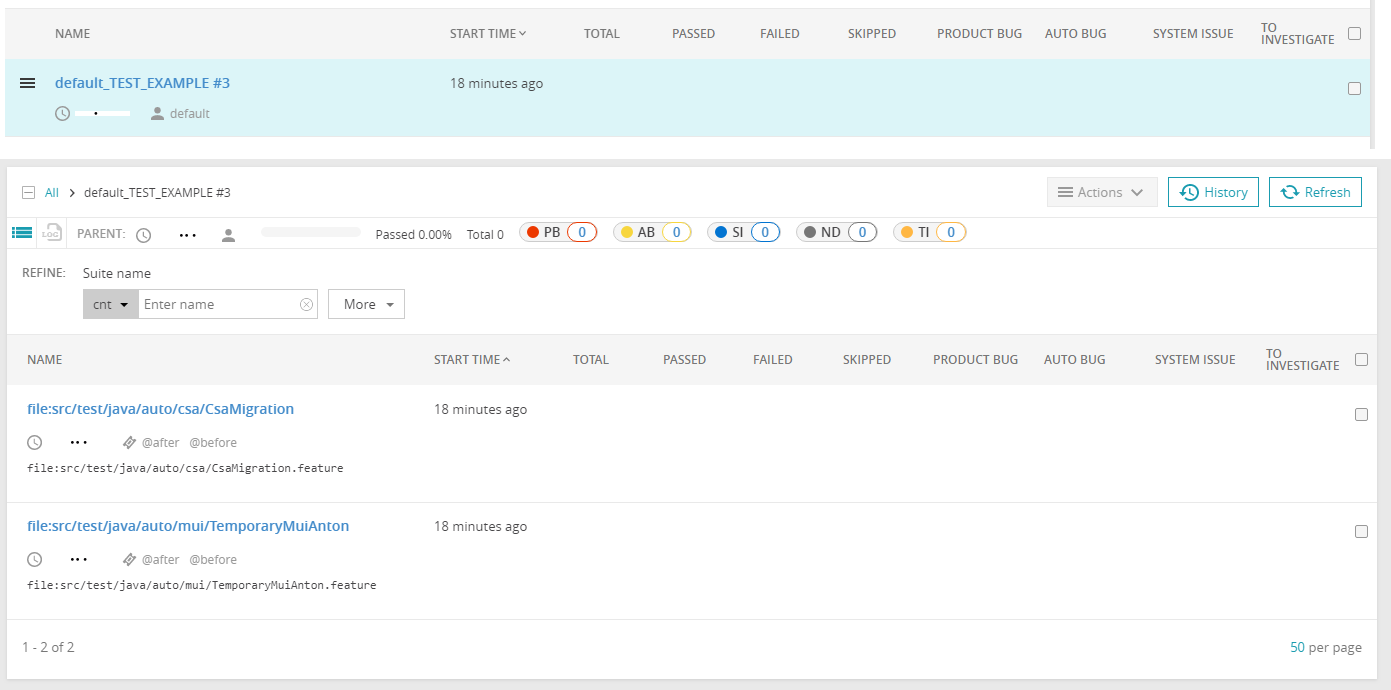Open default_TEST_EXAMPLE #3 launch link
1391x690 pixels.
coord(142,83)
